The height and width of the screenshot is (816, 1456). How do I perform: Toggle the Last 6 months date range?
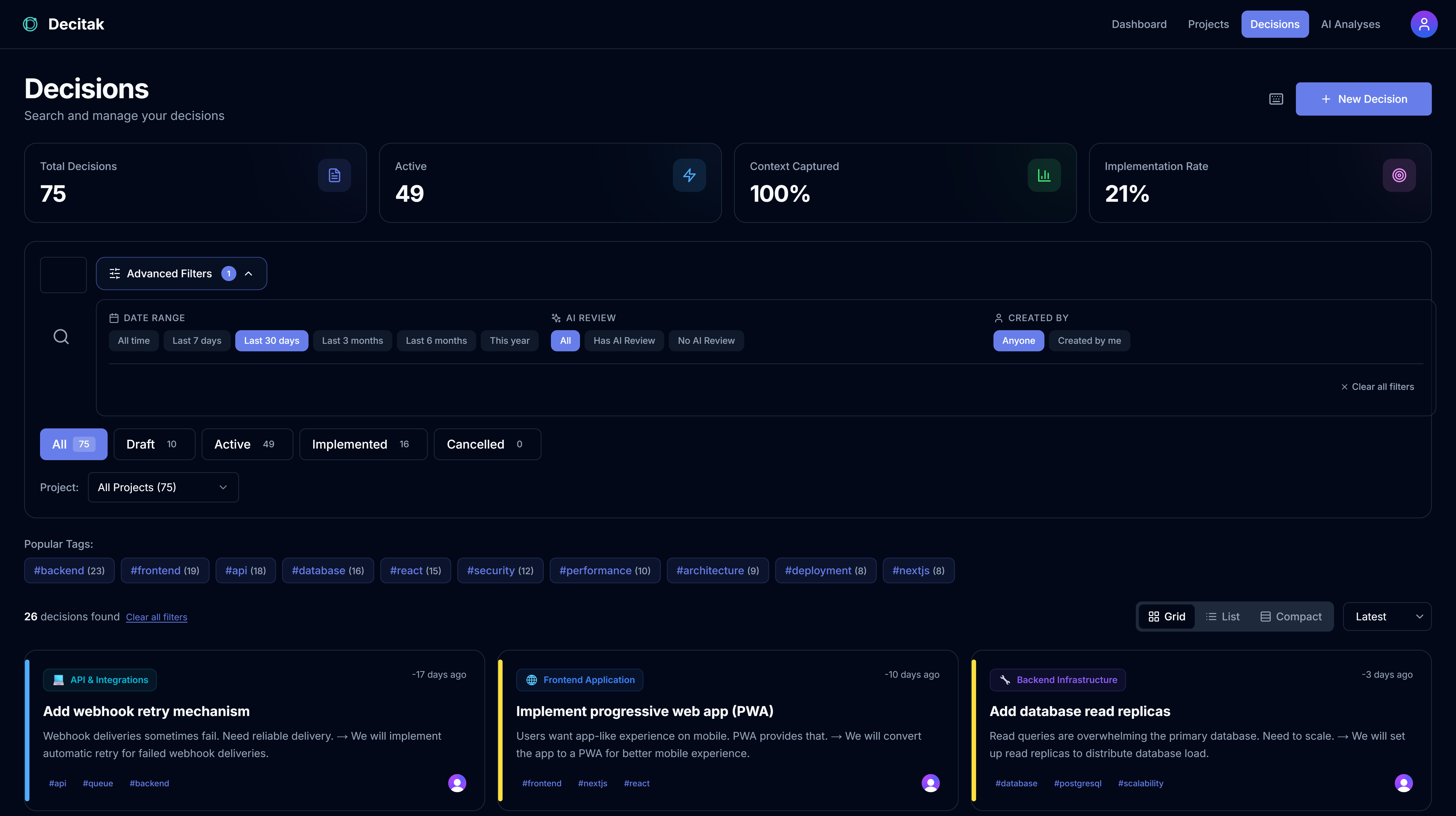click(x=436, y=341)
